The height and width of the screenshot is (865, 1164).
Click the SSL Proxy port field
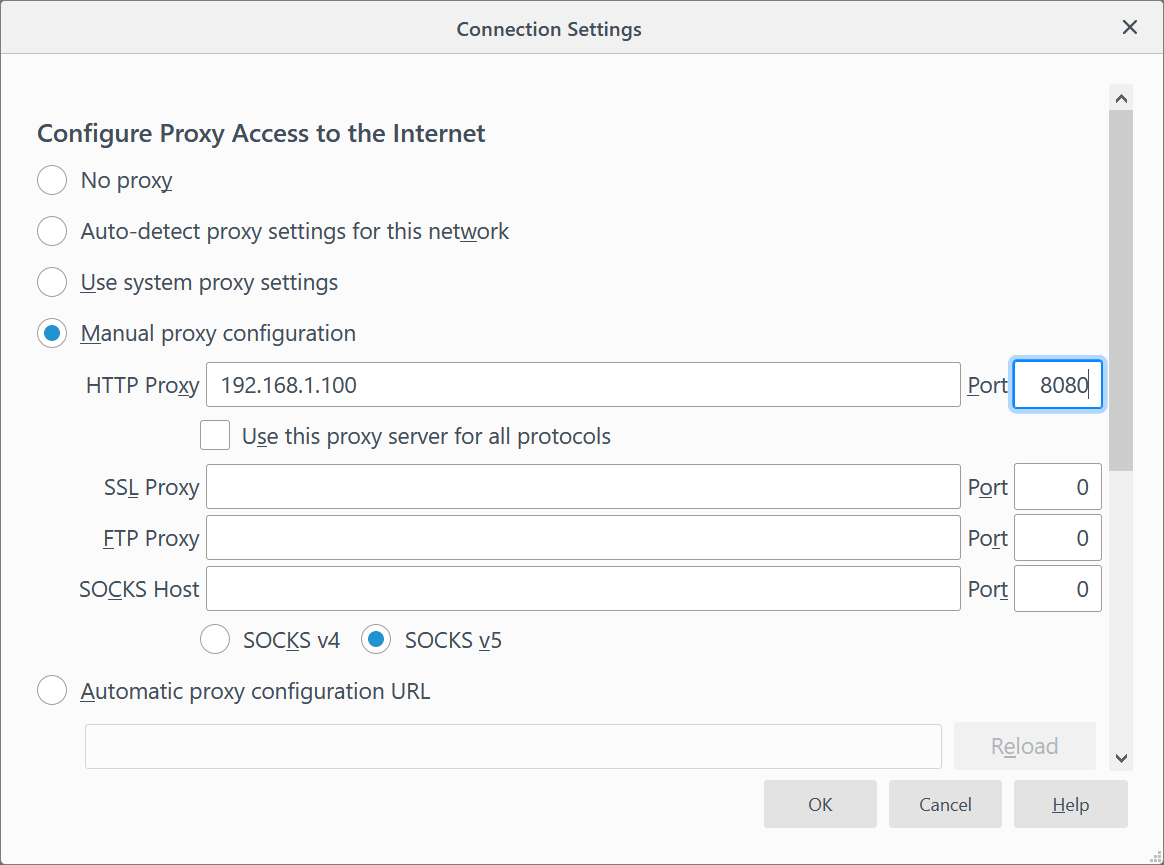(x=1057, y=488)
